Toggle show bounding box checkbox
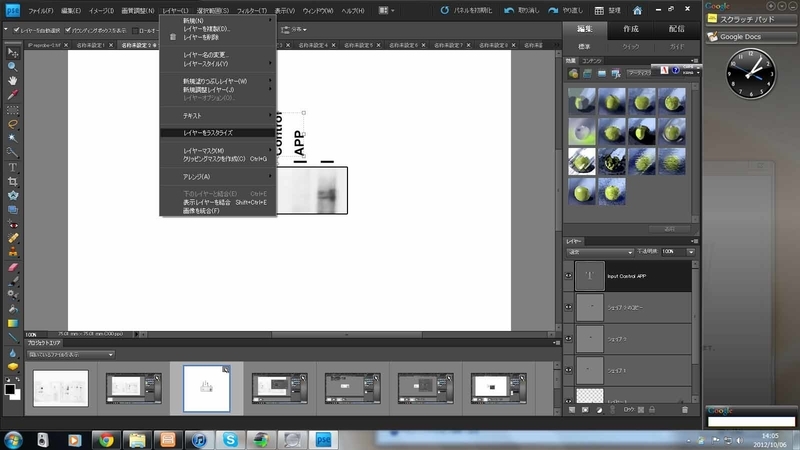The height and width of the screenshot is (450, 800). [x=68, y=30]
